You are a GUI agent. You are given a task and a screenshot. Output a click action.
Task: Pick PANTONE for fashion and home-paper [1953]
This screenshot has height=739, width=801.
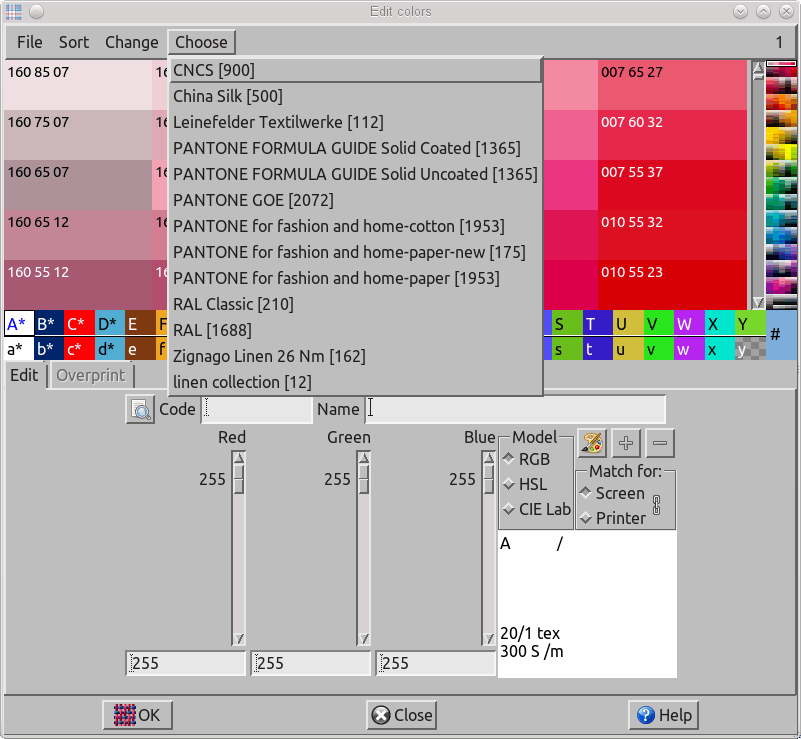tap(356, 278)
